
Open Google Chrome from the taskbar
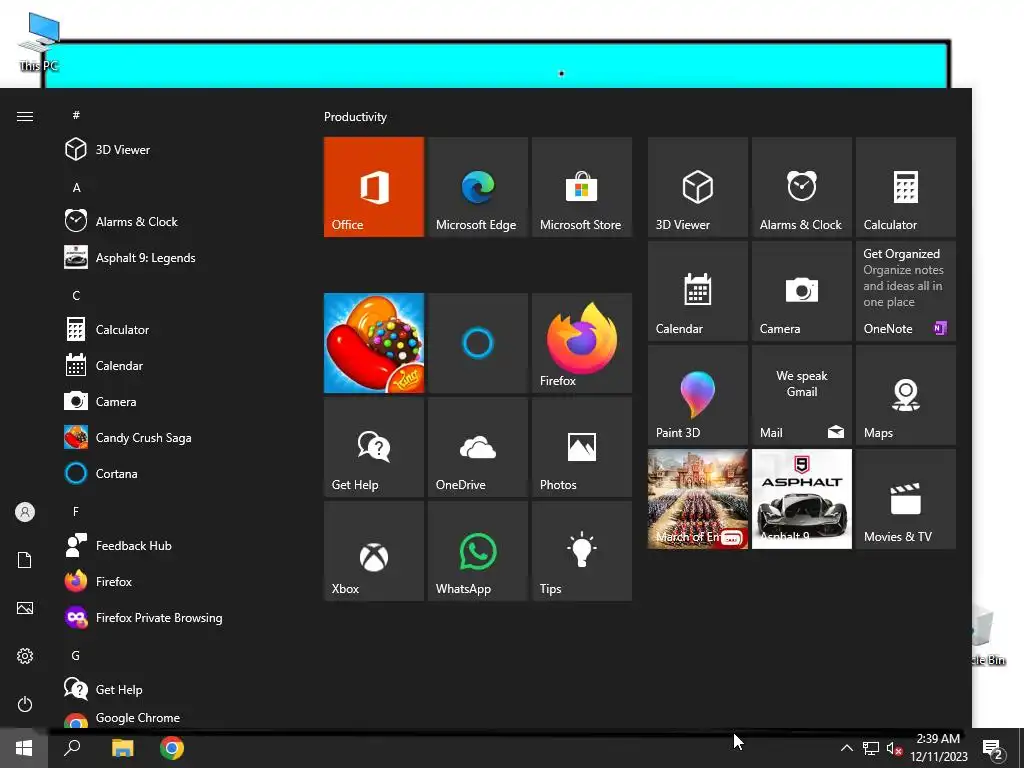pyautogui.click(x=172, y=748)
